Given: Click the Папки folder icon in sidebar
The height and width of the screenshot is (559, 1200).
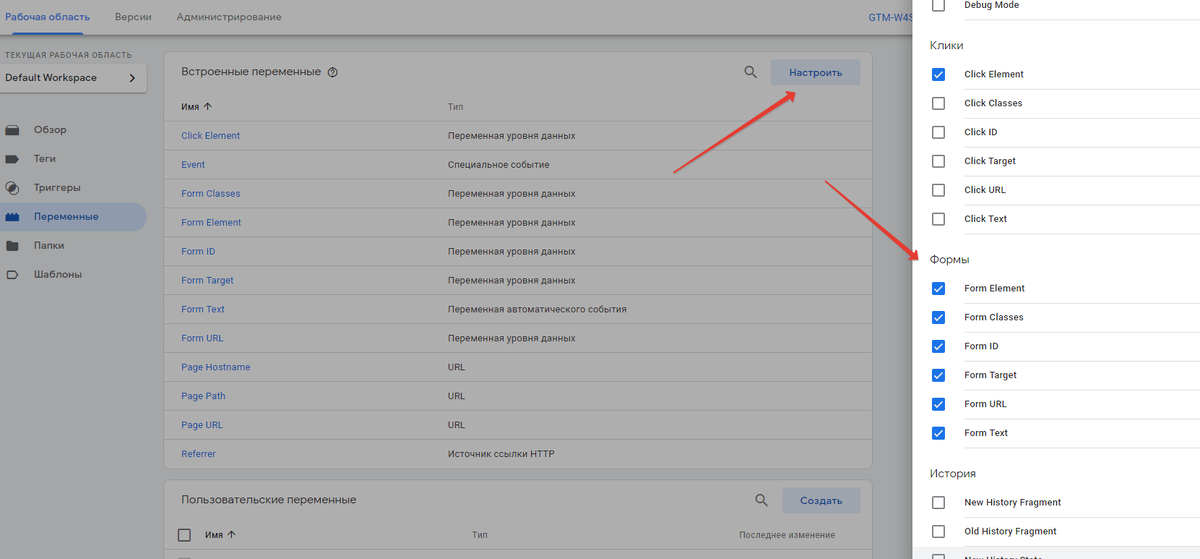Looking at the screenshot, I should (x=12, y=246).
